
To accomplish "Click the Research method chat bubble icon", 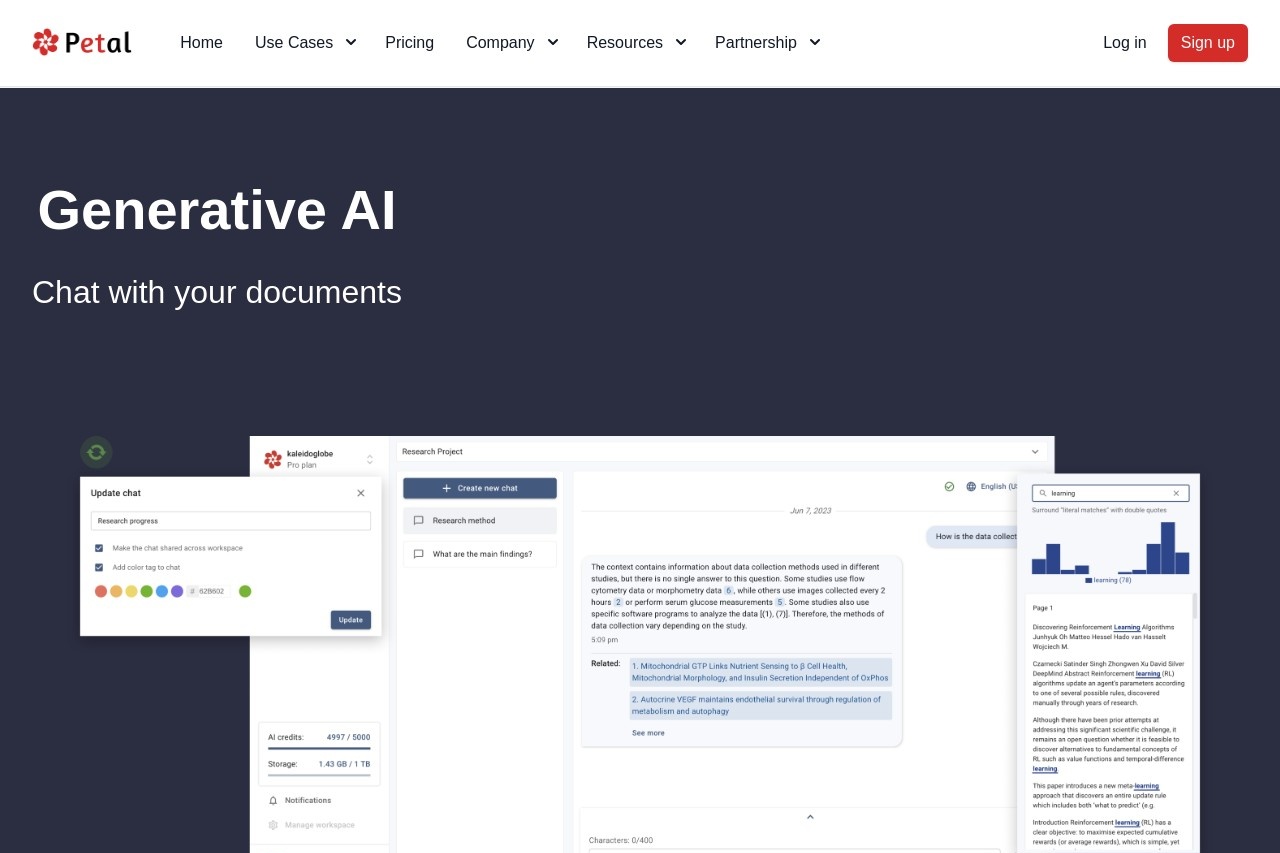I will (419, 521).
